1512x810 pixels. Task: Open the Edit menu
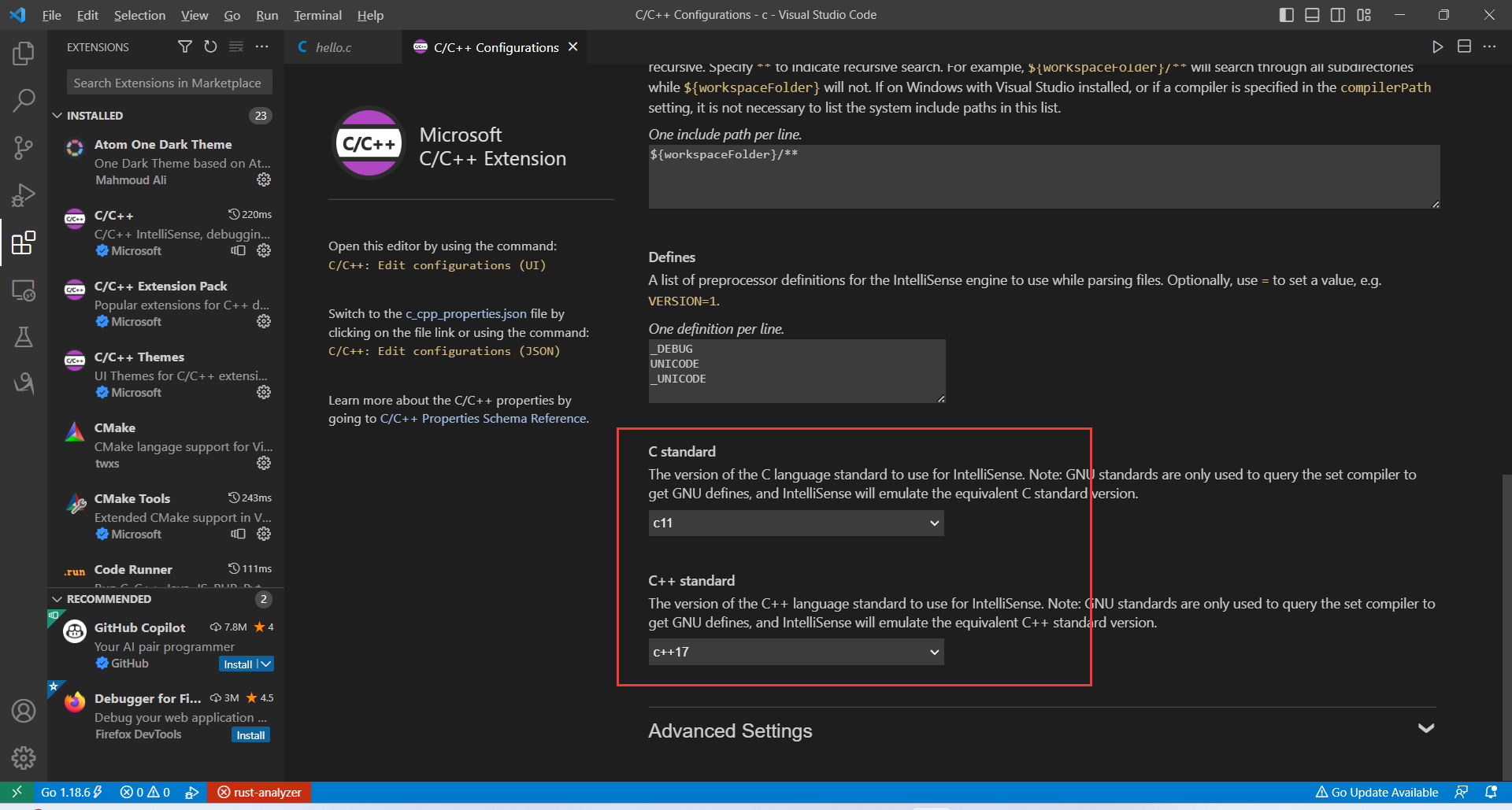tap(87, 15)
